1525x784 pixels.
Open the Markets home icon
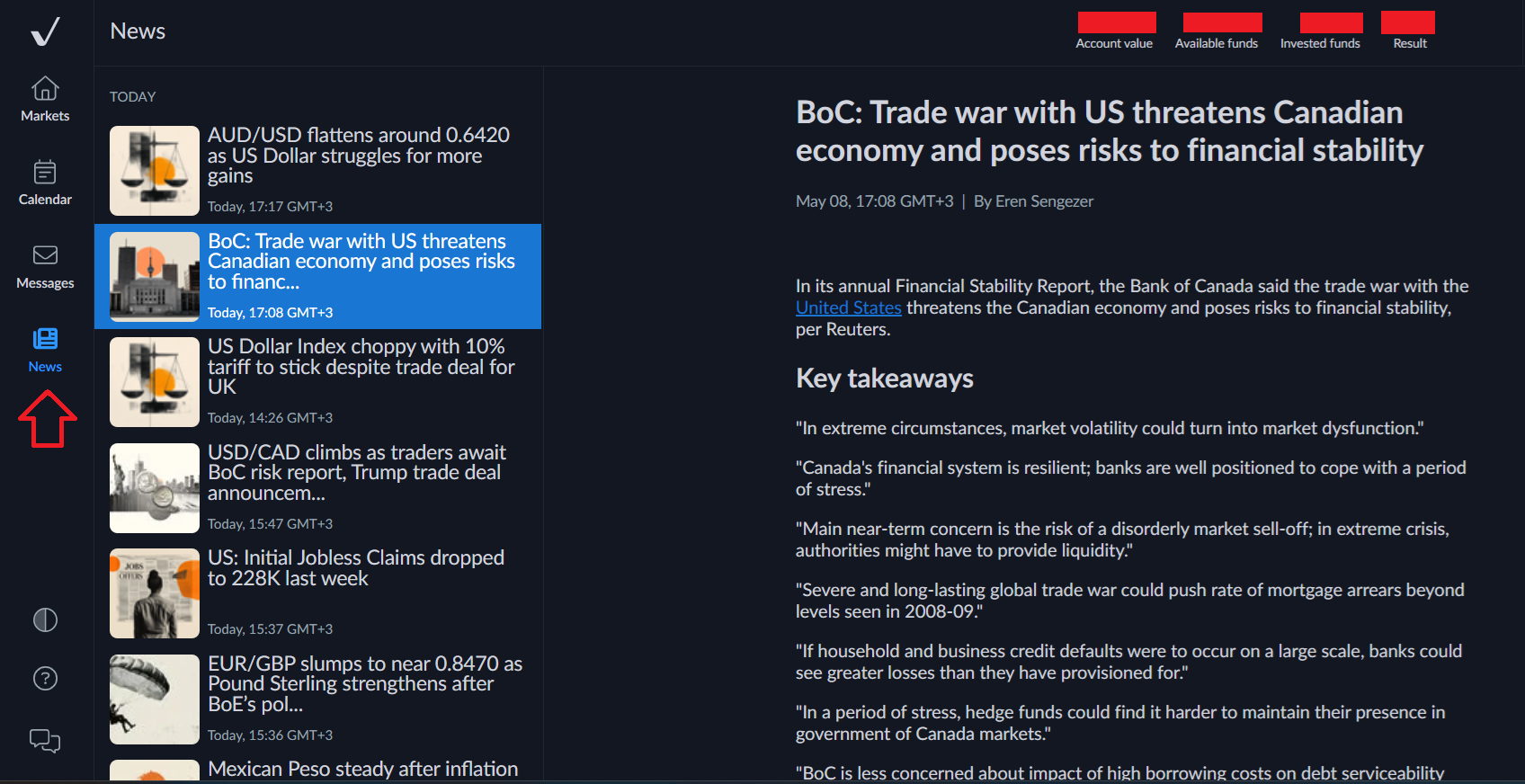coord(45,89)
